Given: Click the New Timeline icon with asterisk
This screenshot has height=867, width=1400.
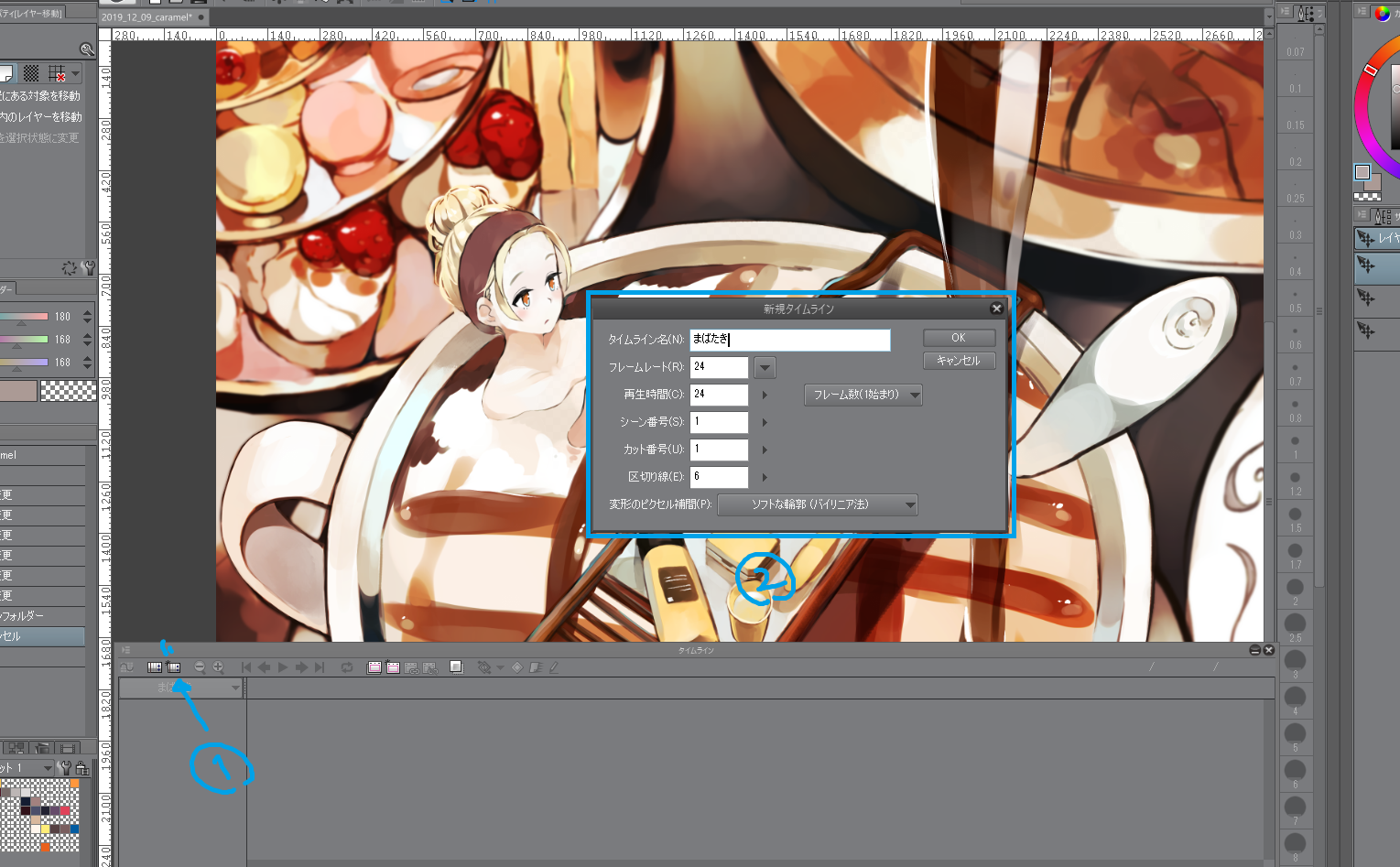Looking at the screenshot, I should [174, 667].
